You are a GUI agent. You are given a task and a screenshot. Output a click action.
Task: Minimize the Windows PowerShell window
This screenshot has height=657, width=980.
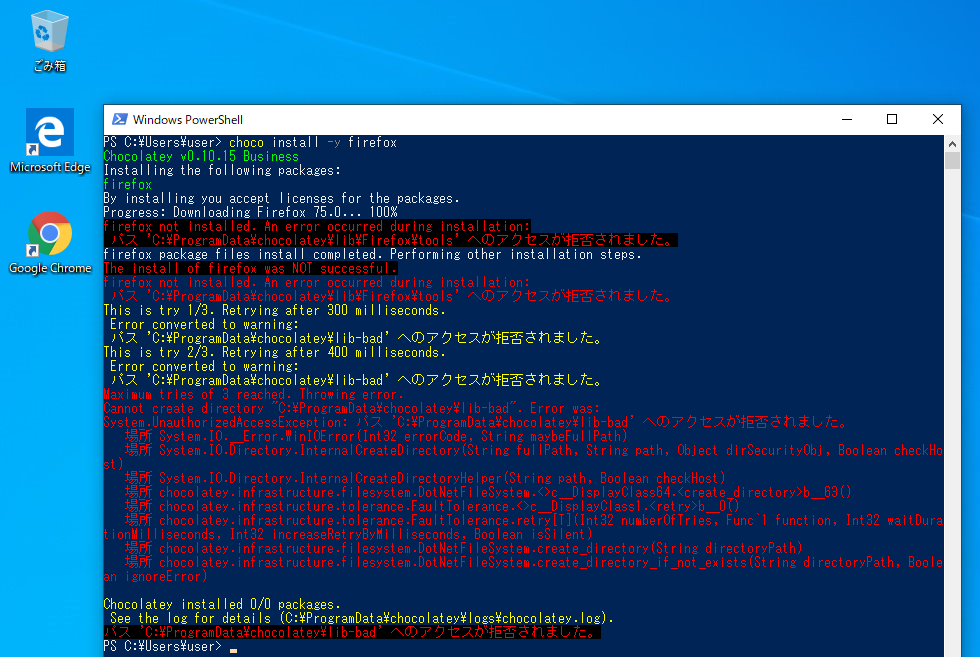[847, 119]
